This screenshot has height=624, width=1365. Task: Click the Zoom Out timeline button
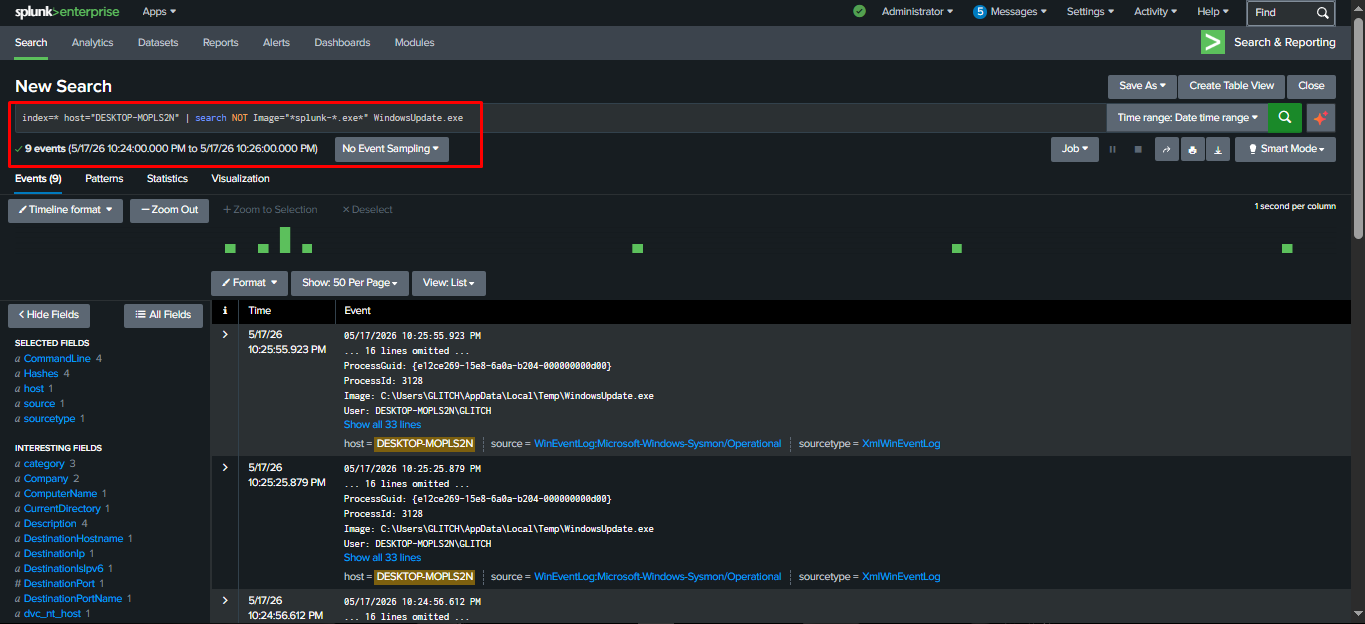[x=169, y=210]
